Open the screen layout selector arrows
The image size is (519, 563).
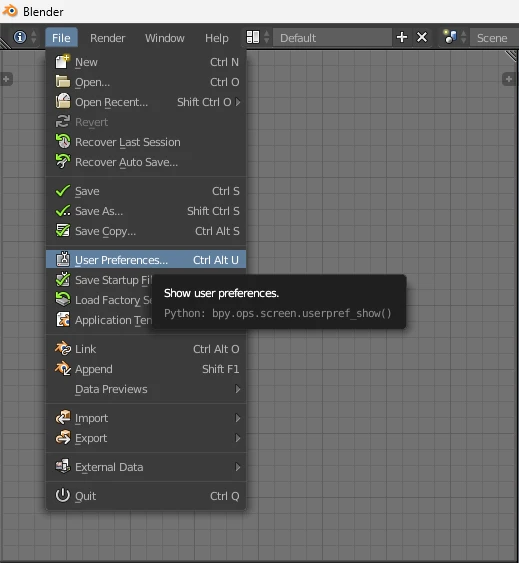click(267, 37)
